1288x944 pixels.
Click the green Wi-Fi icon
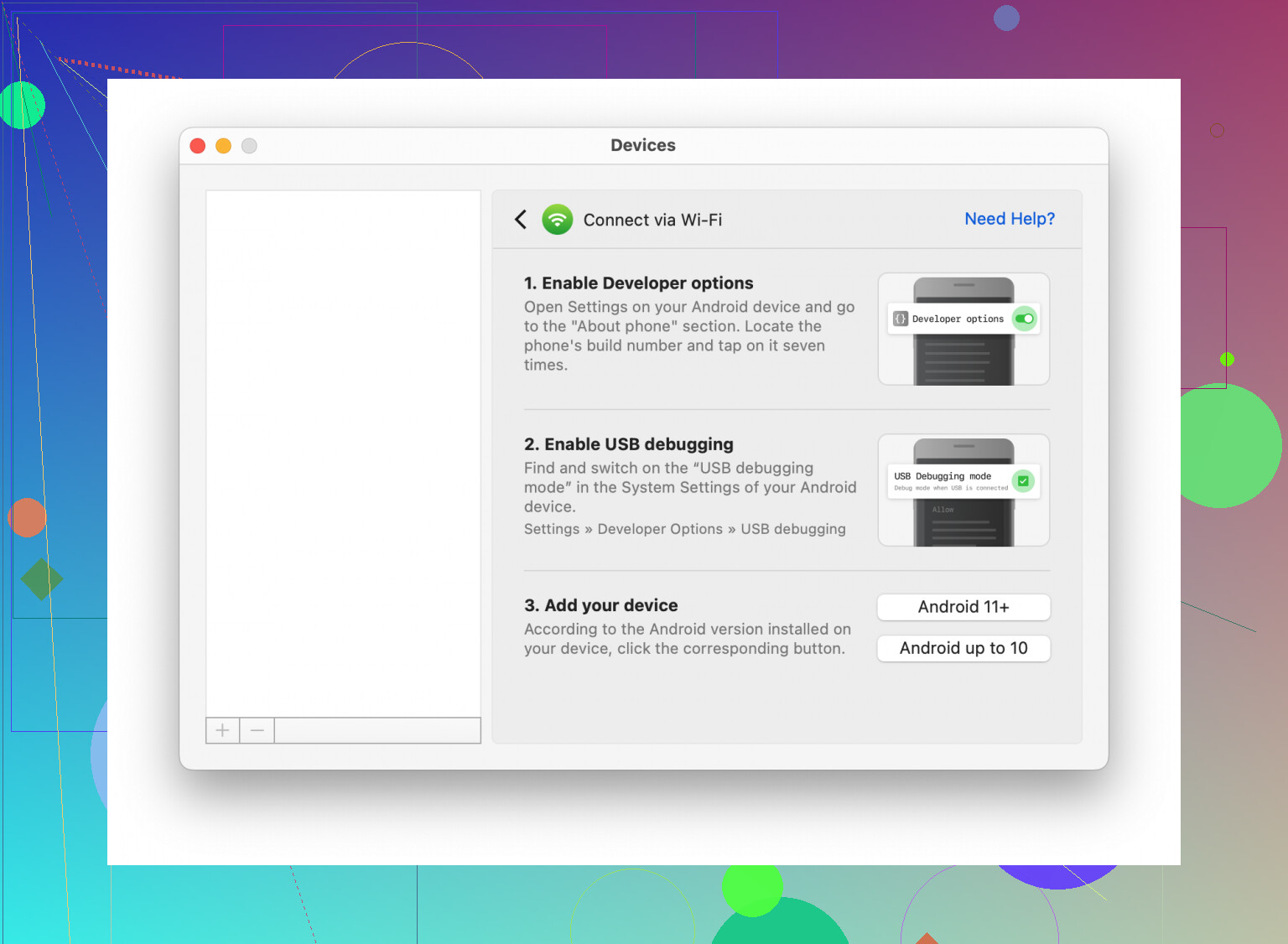click(557, 220)
